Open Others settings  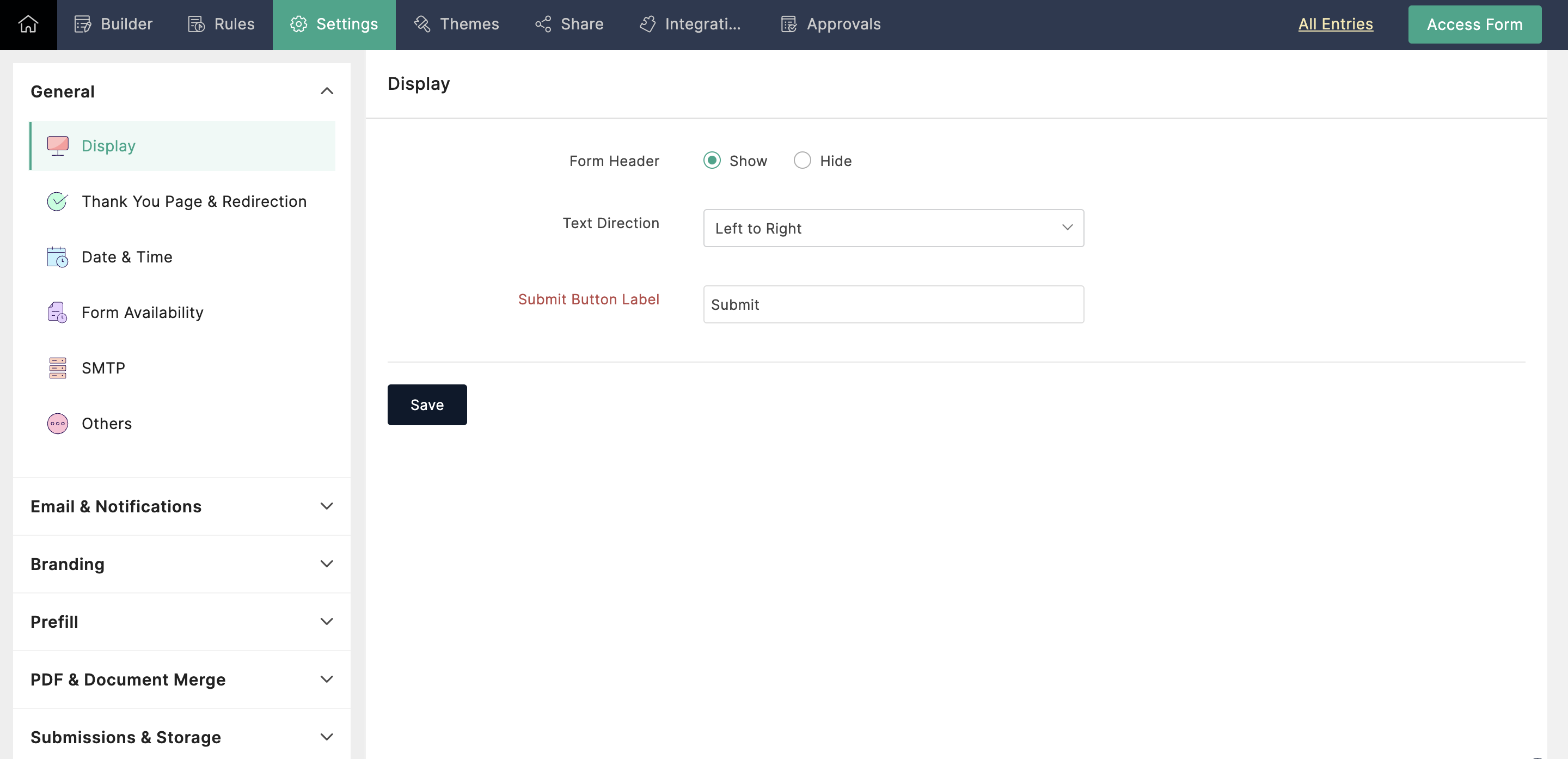182,424
